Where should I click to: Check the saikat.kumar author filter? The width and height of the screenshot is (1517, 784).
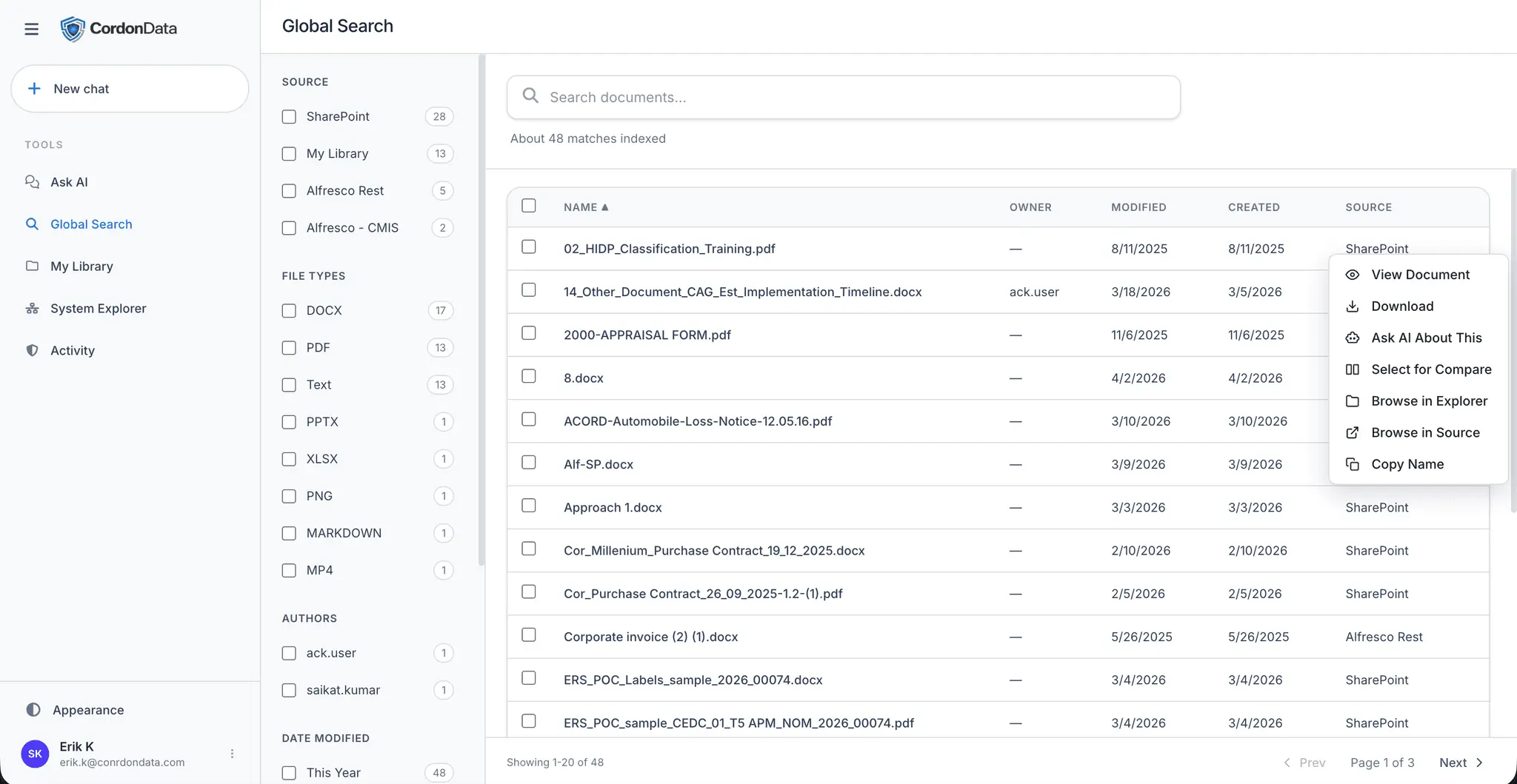(x=289, y=690)
